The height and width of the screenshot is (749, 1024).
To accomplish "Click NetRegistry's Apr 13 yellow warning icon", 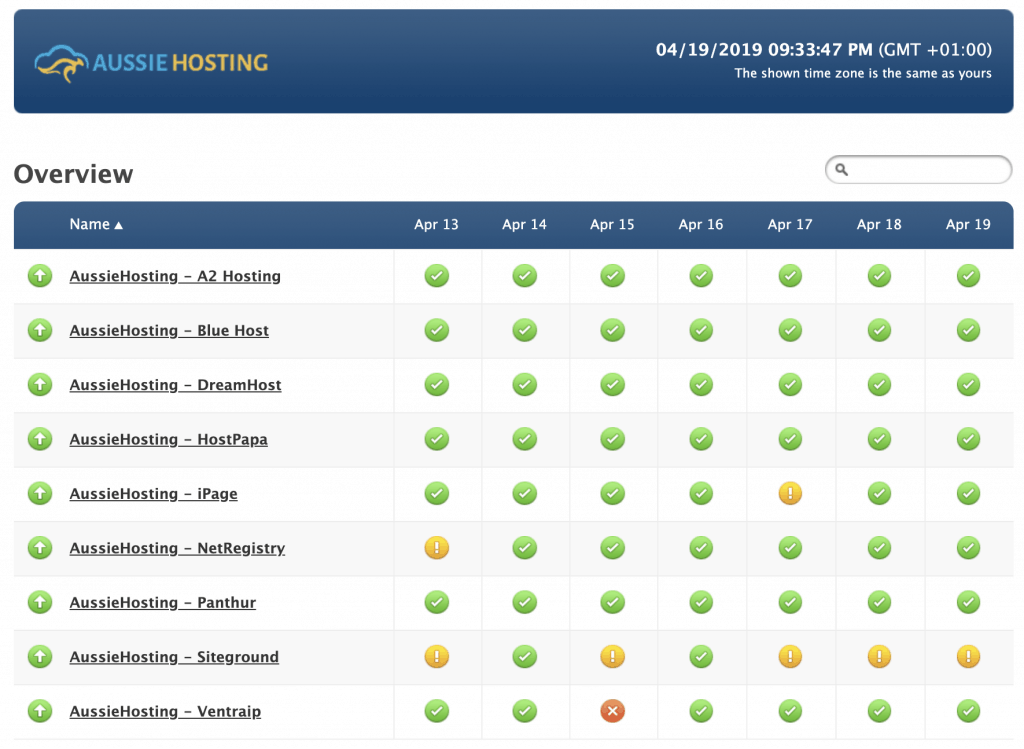I will click(x=436, y=548).
